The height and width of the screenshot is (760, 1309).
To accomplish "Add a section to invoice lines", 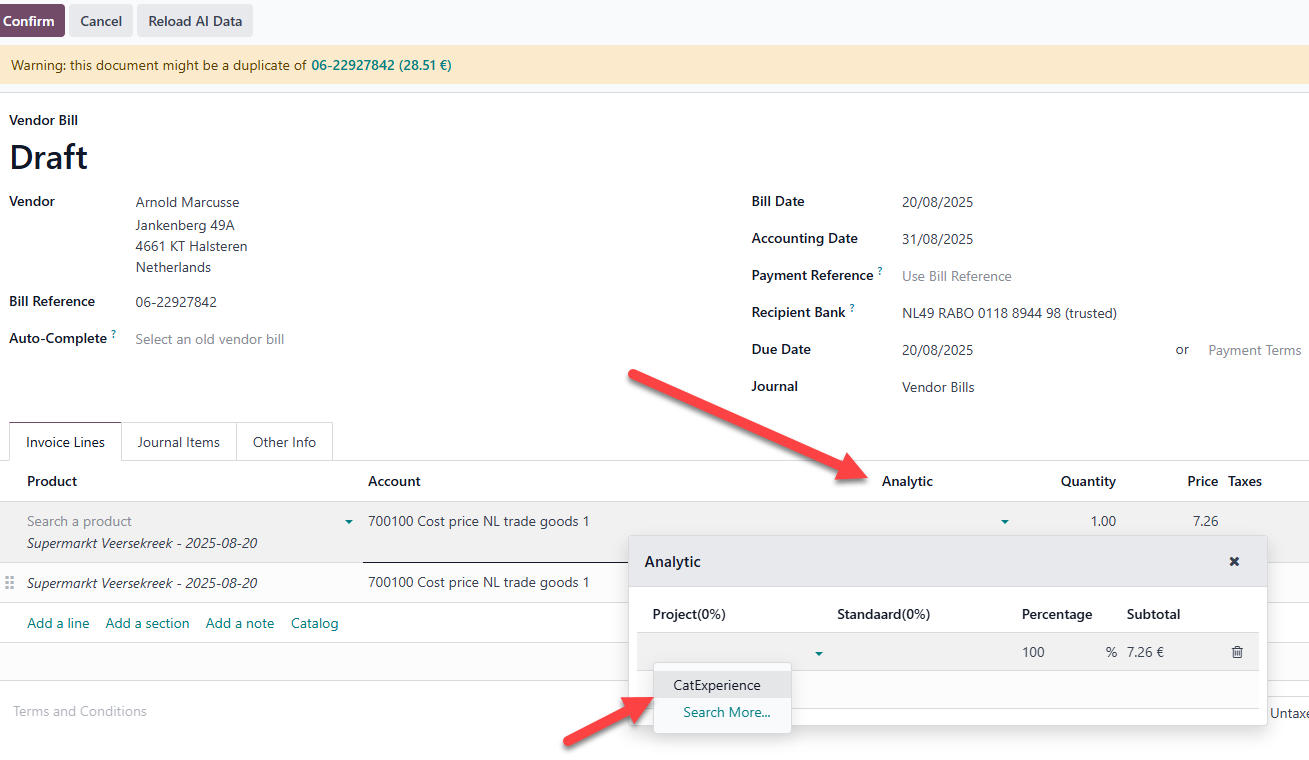I will (x=147, y=623).
